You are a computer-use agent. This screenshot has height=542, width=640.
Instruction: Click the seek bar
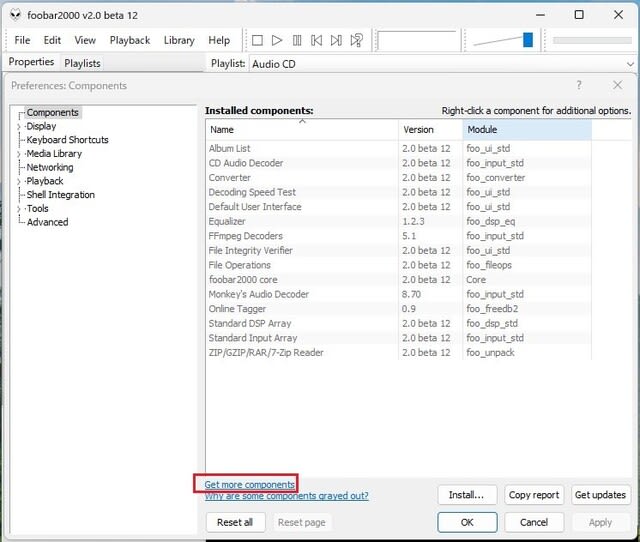pyautogui.click(x=592, y=40)
